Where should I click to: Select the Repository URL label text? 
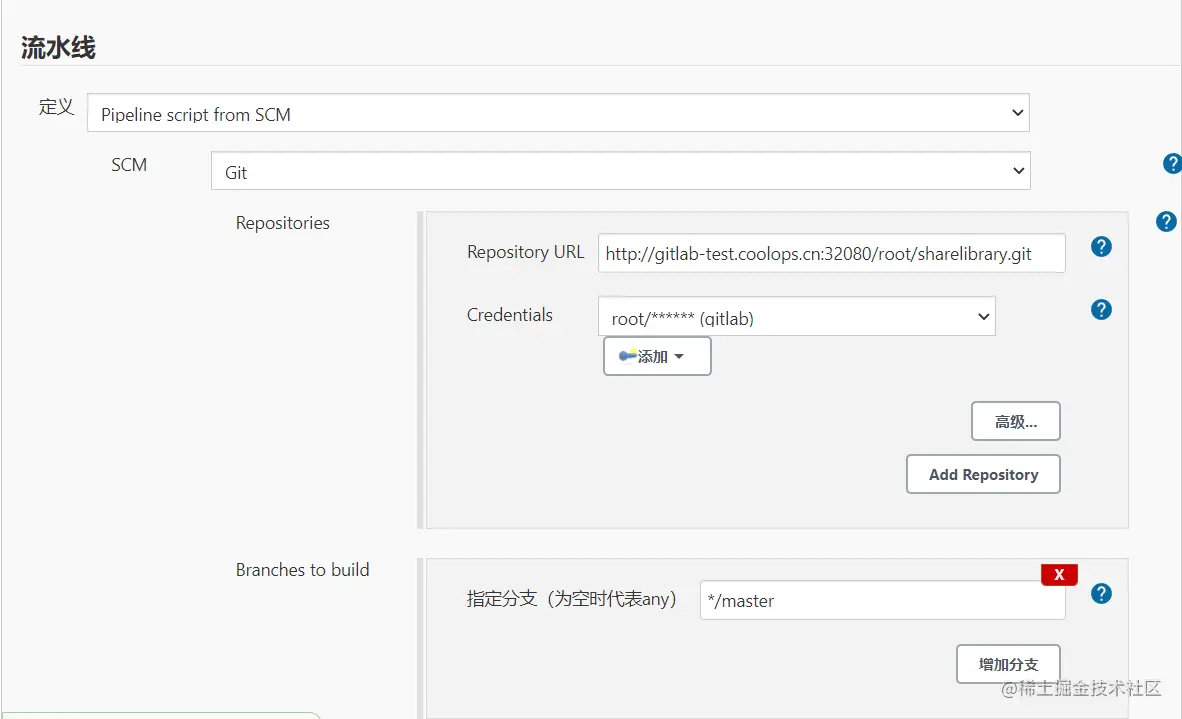pos(525,252)
